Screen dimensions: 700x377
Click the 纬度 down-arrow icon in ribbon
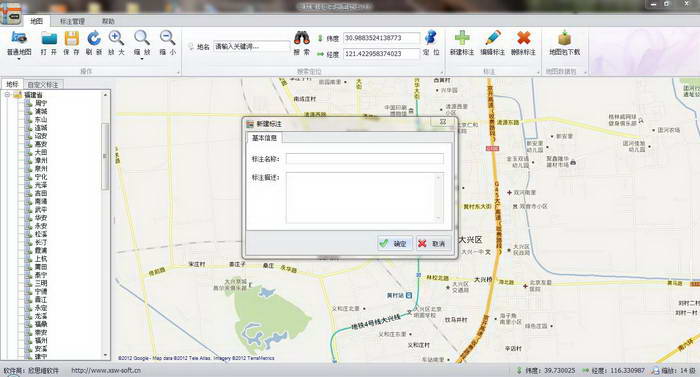(320, 38)
